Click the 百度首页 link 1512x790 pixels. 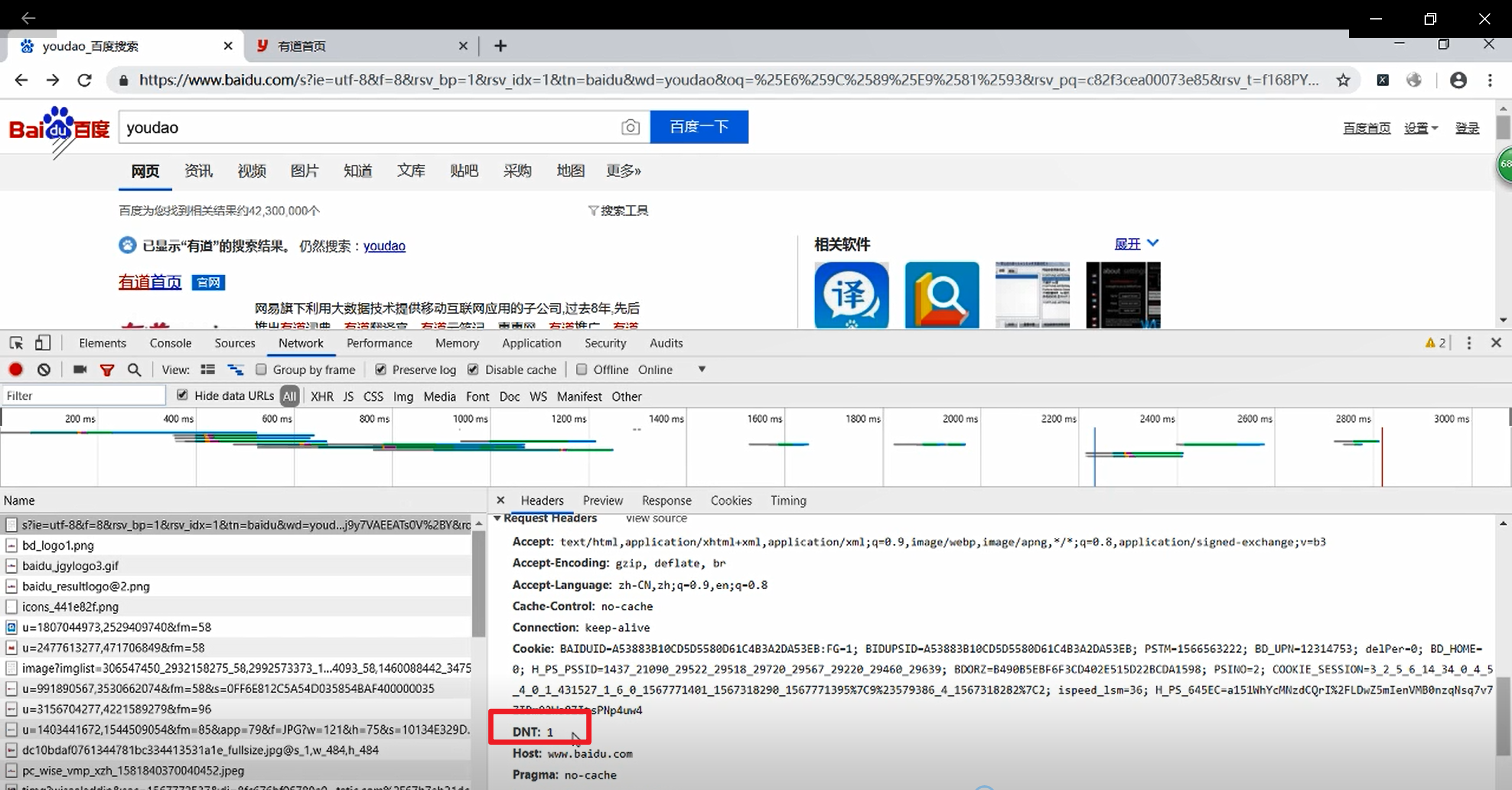(x=1367, y=128)
